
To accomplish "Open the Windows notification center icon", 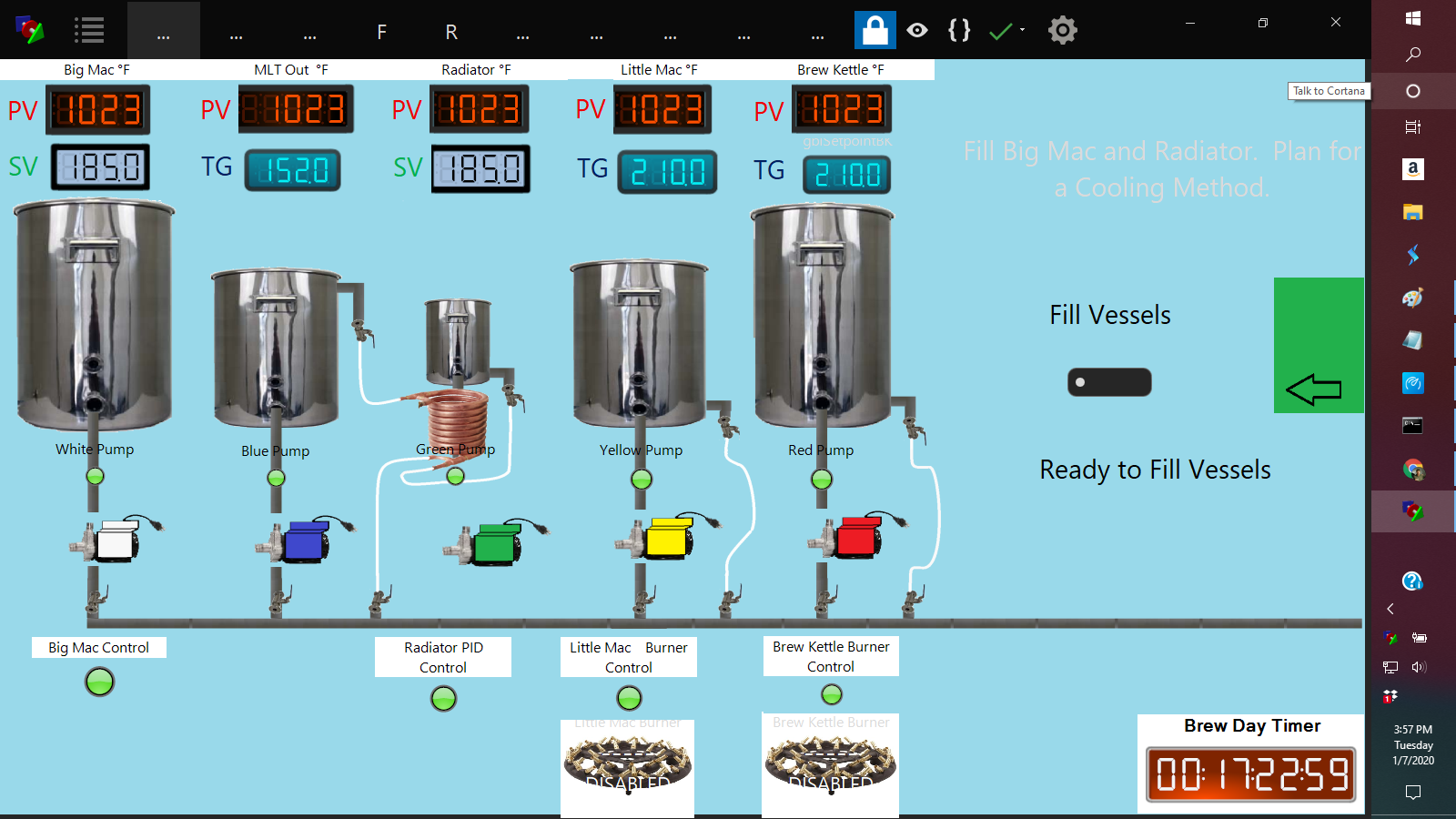I will click(1413, 792).
